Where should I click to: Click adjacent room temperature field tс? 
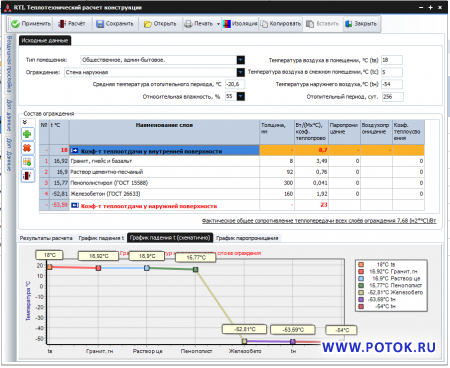click(x=392, y=72)
